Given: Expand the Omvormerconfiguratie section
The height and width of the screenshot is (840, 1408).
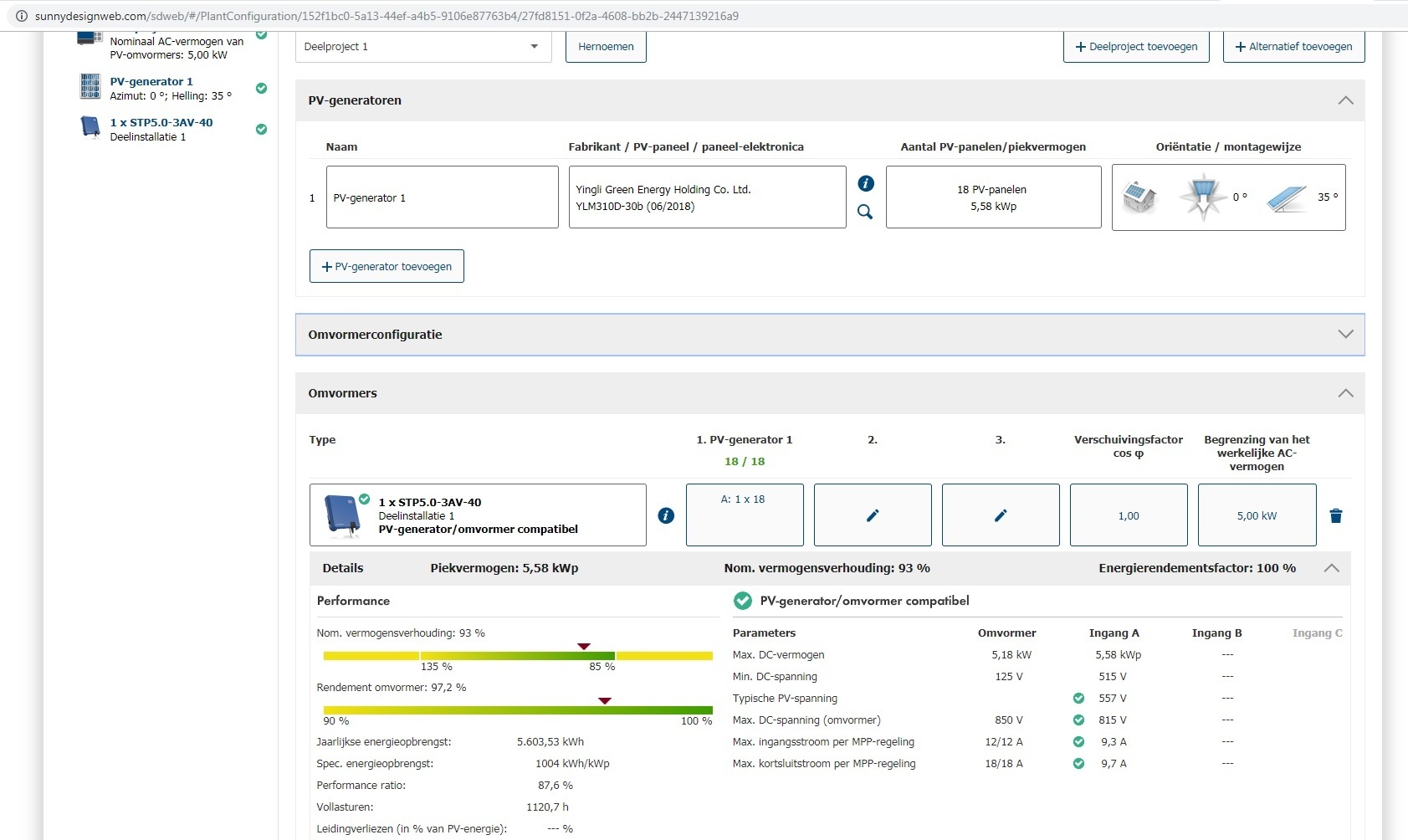Looking at the screenshot, I should (1345, 335).
